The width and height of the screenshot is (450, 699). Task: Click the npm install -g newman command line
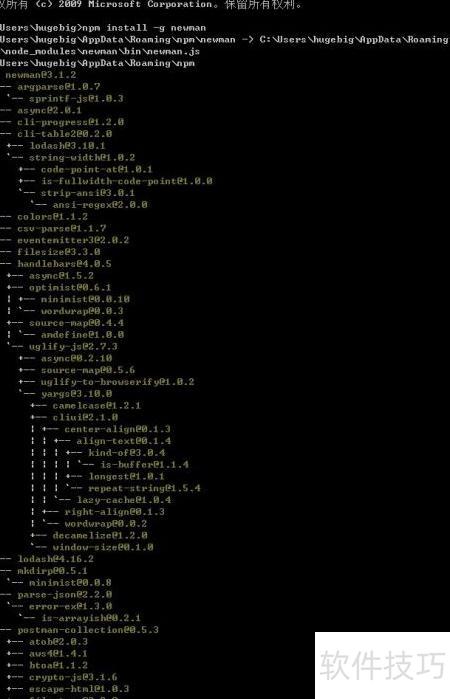click(103, 28)
